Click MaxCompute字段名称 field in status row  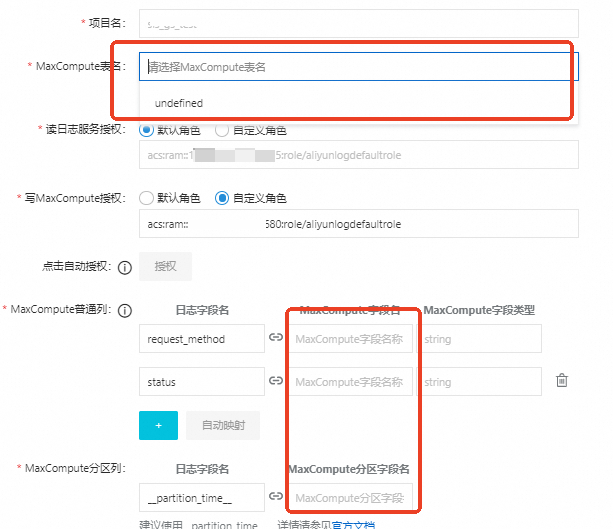tap(351, 382)
